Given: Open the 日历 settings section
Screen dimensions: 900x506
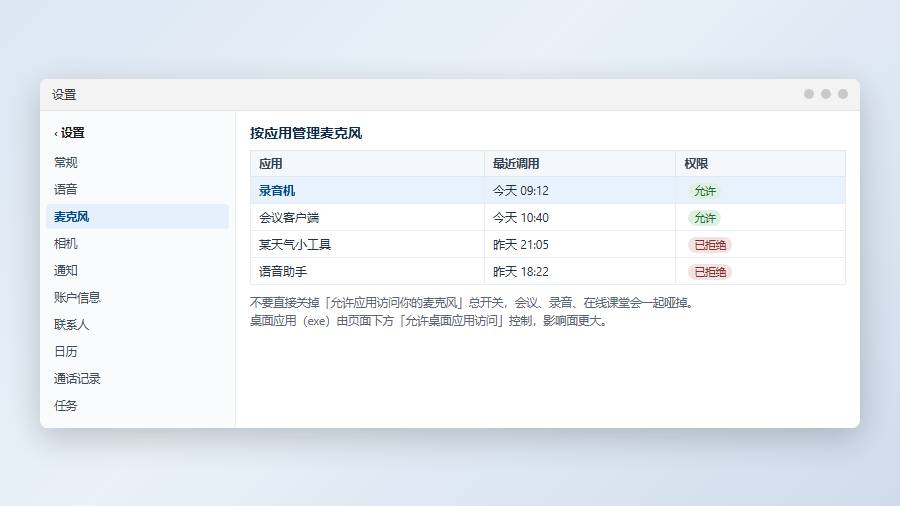Looking at the screenshot, I should click(x=137, y=351).
